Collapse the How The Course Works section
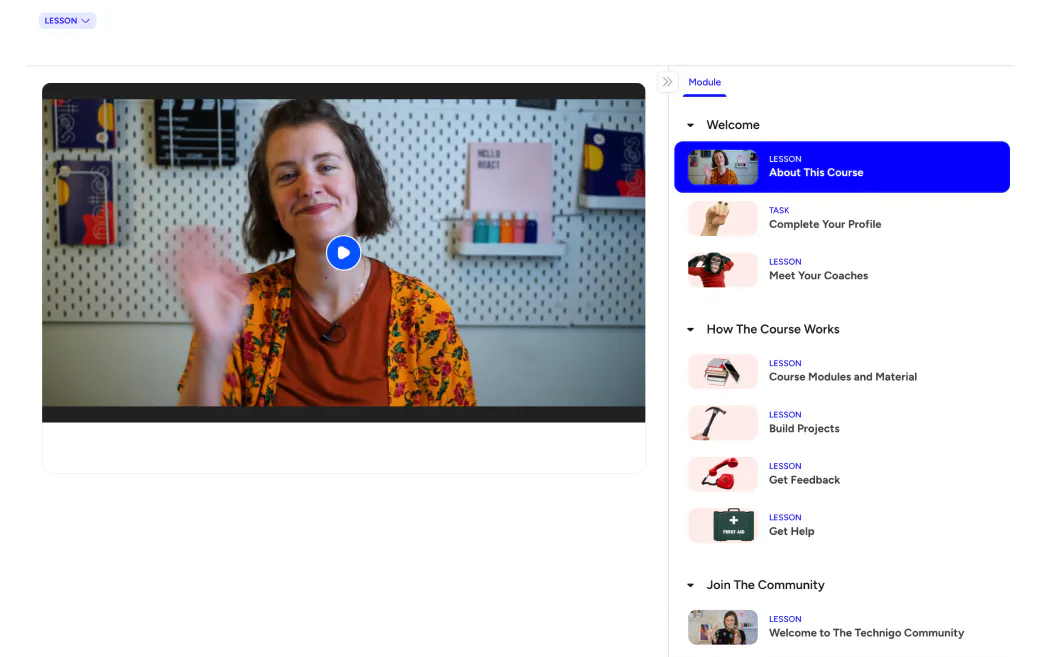Image resolution: width=1040 pixels, height=657 pixels. 690,329
